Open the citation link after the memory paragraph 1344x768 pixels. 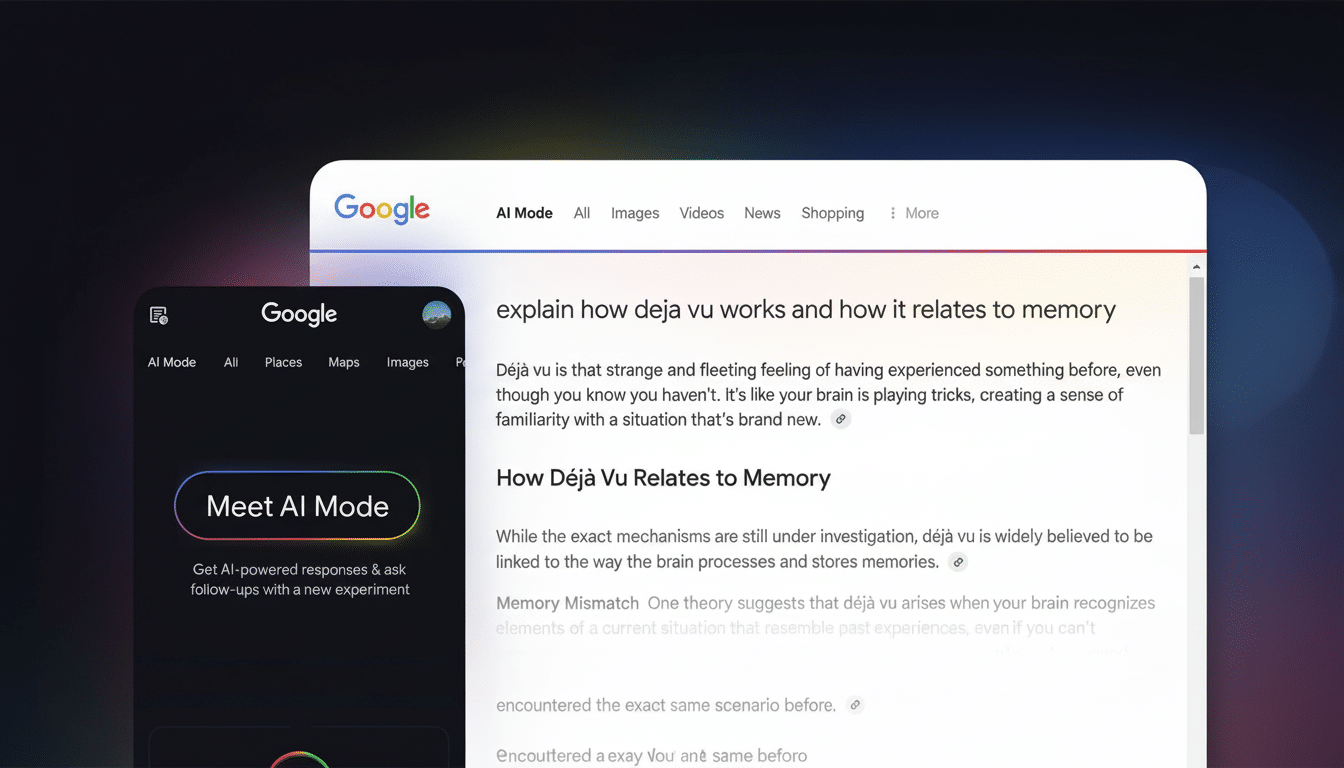(957, 562)
